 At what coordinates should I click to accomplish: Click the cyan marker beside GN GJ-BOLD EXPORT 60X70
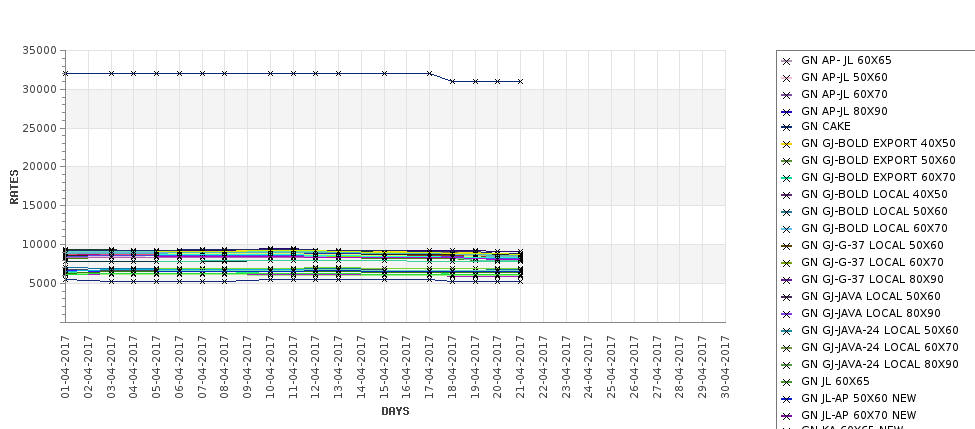click(787, 178)
